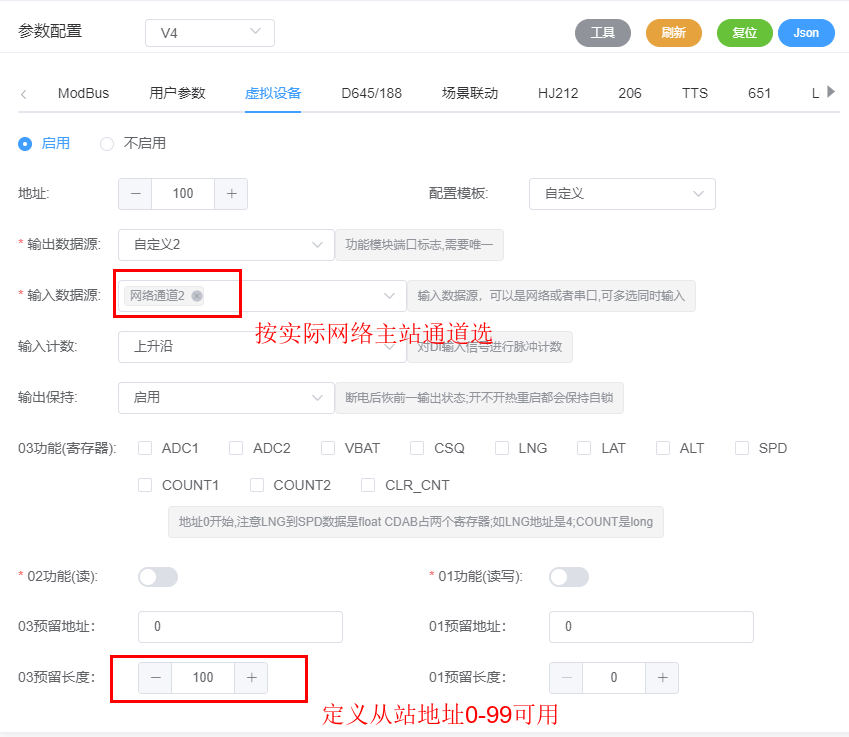849x737 pixels.
Task: Click the 地址 number field showing 100
Action: (183, 194)
